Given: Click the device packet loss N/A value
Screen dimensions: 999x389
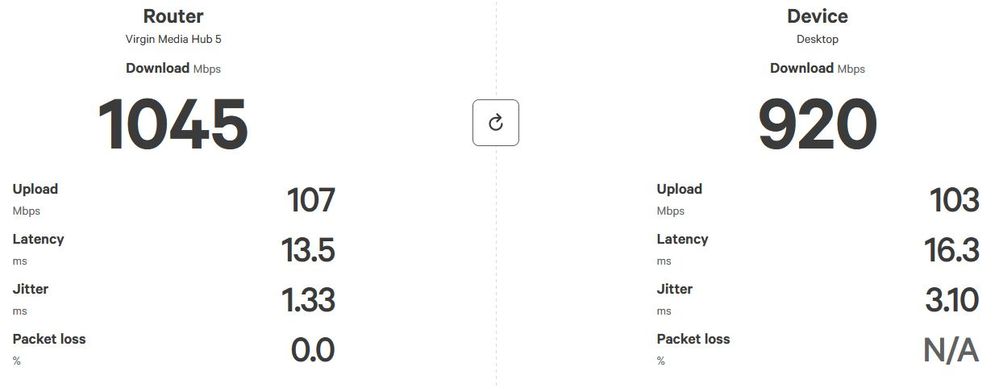Looking at the screenshot, I should point(951,351).
